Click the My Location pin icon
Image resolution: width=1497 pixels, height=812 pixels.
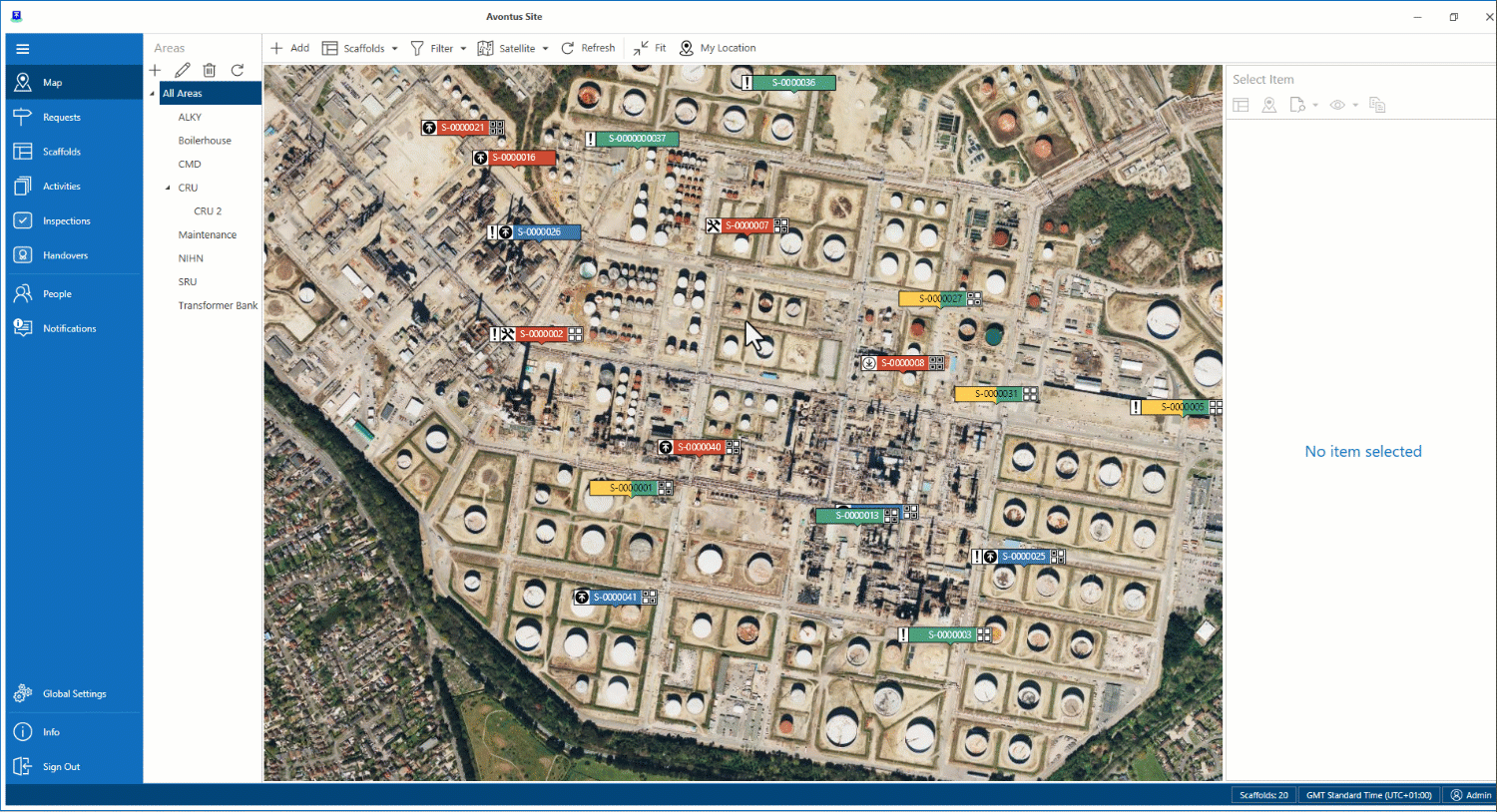point(687,48)
